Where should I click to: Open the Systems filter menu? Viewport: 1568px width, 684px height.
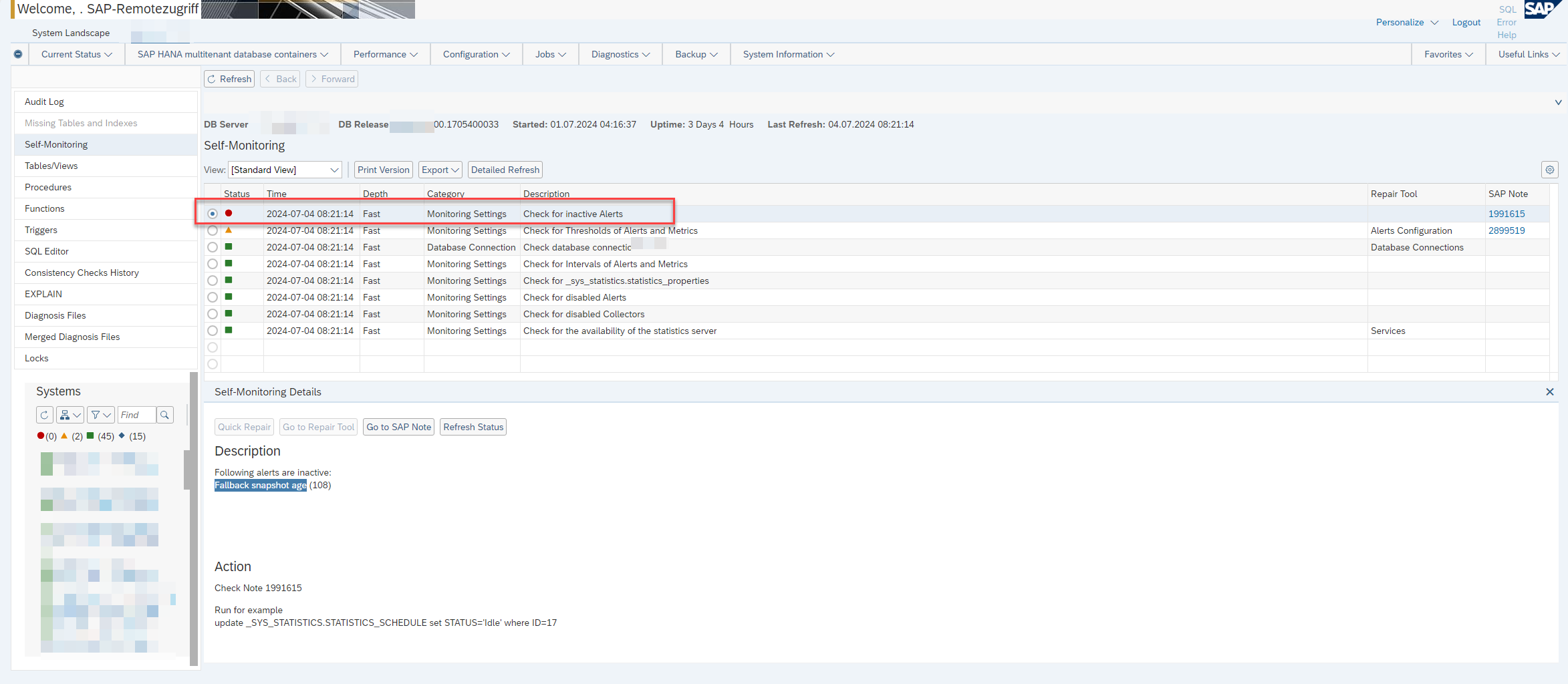101,415
